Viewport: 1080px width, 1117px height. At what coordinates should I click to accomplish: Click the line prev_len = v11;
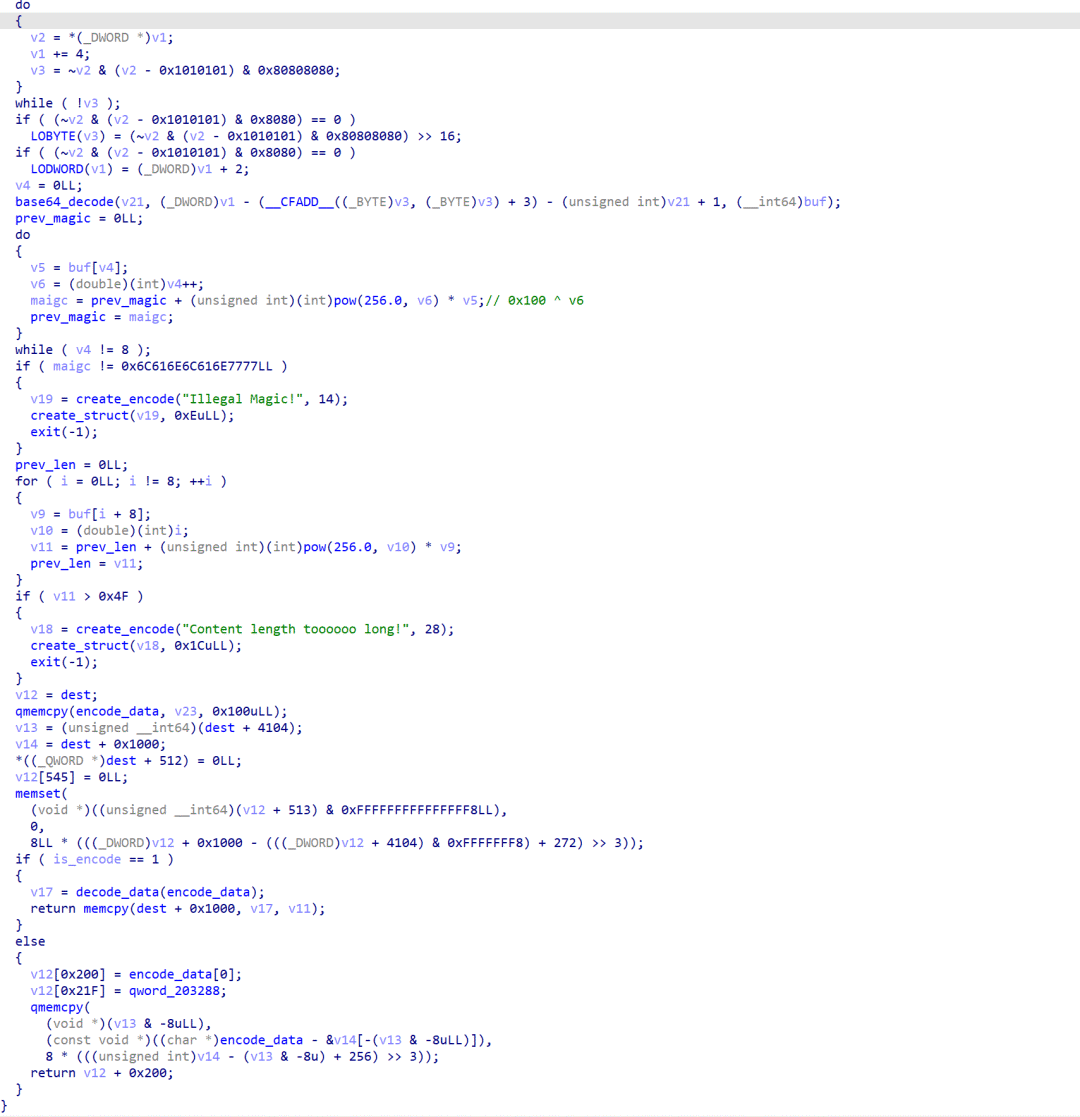point(87,563)
